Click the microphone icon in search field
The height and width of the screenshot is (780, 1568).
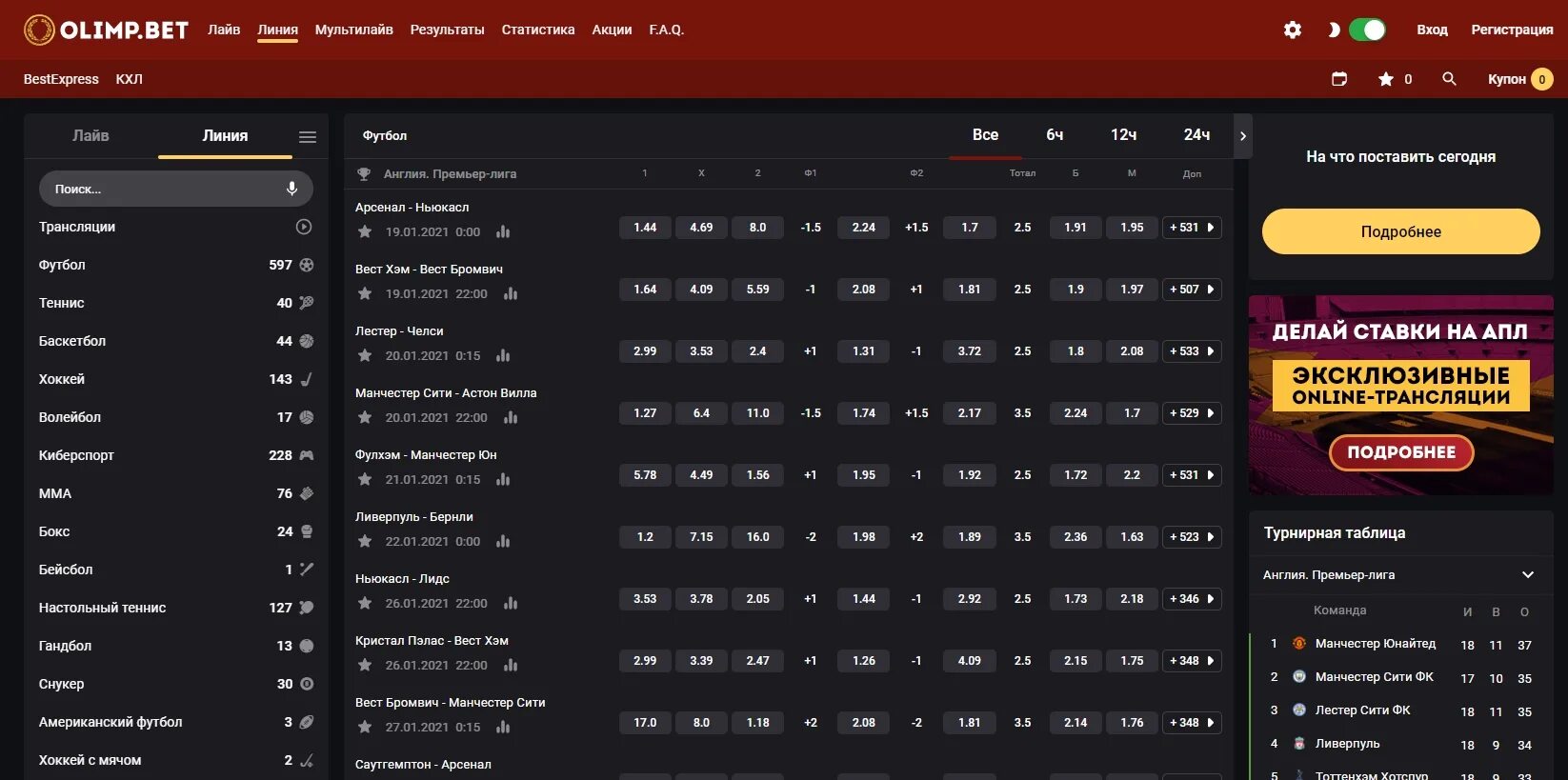pos(291,189)
